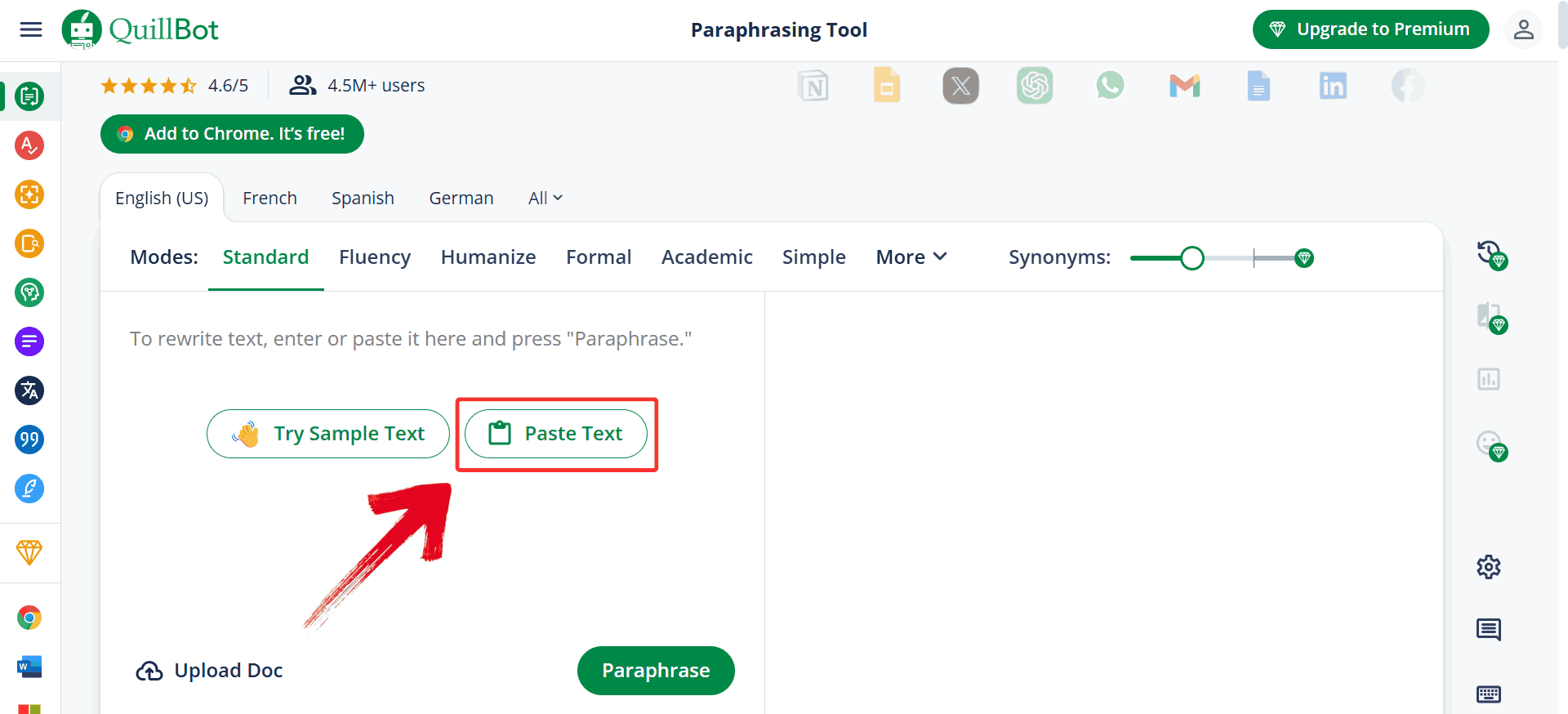Click the Synonyms slider handle
1568x714 pixels.
(x=1192, y=258)
